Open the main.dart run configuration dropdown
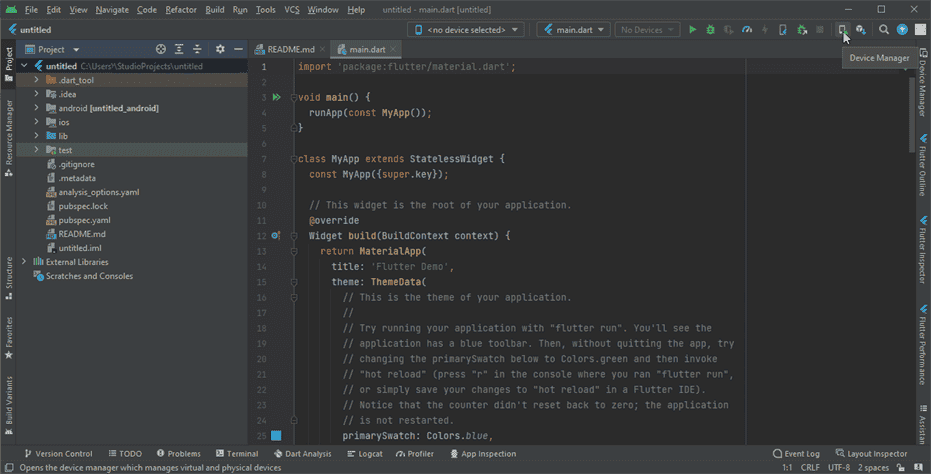This screenshot has width=931, height=474. click(574, 30)
